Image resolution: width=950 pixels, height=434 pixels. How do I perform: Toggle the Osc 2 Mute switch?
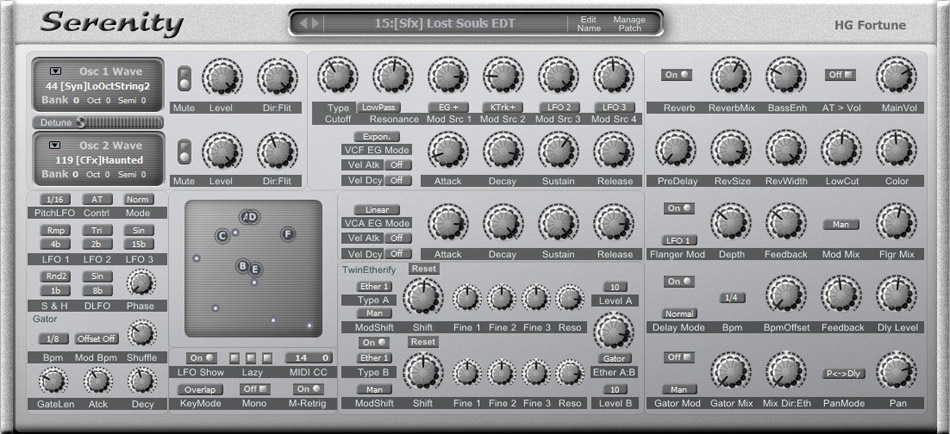coord(184,152)
